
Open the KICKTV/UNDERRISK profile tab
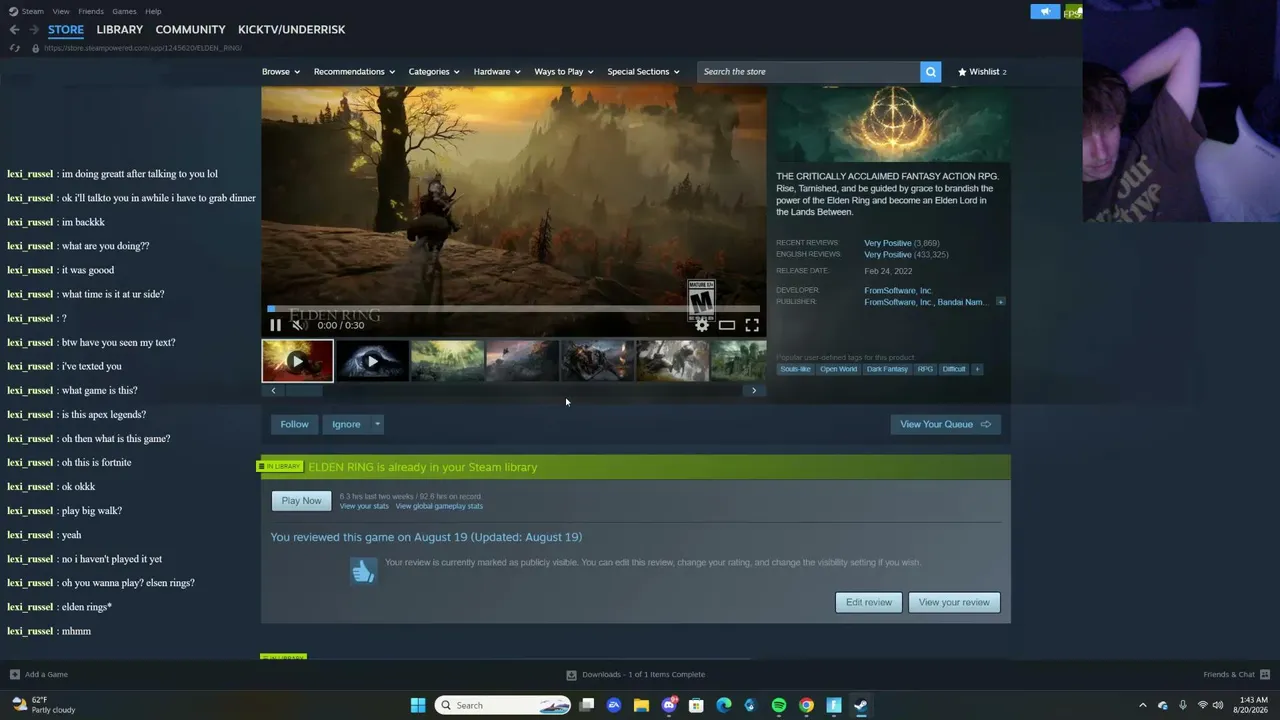point(291,29)
